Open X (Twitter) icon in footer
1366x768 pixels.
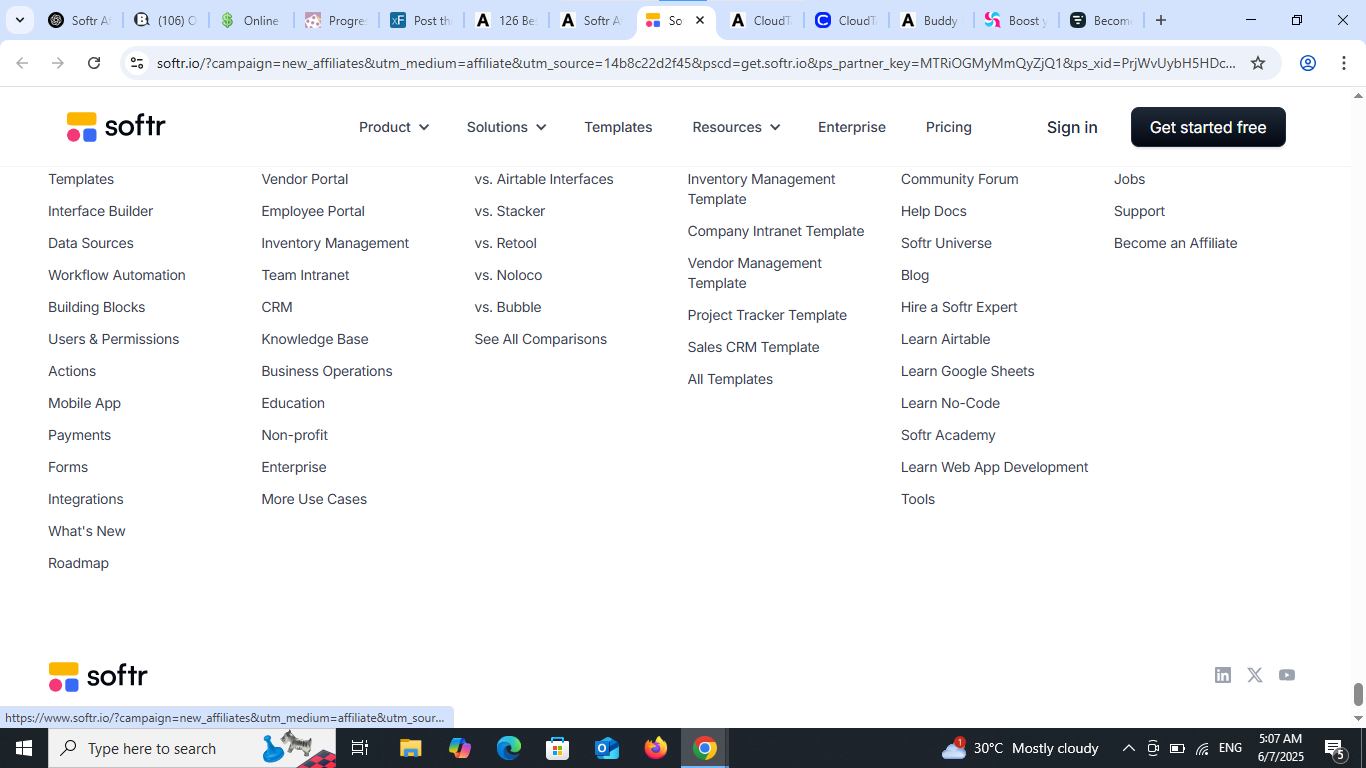pyautogui.click(x=1255, y=675)
